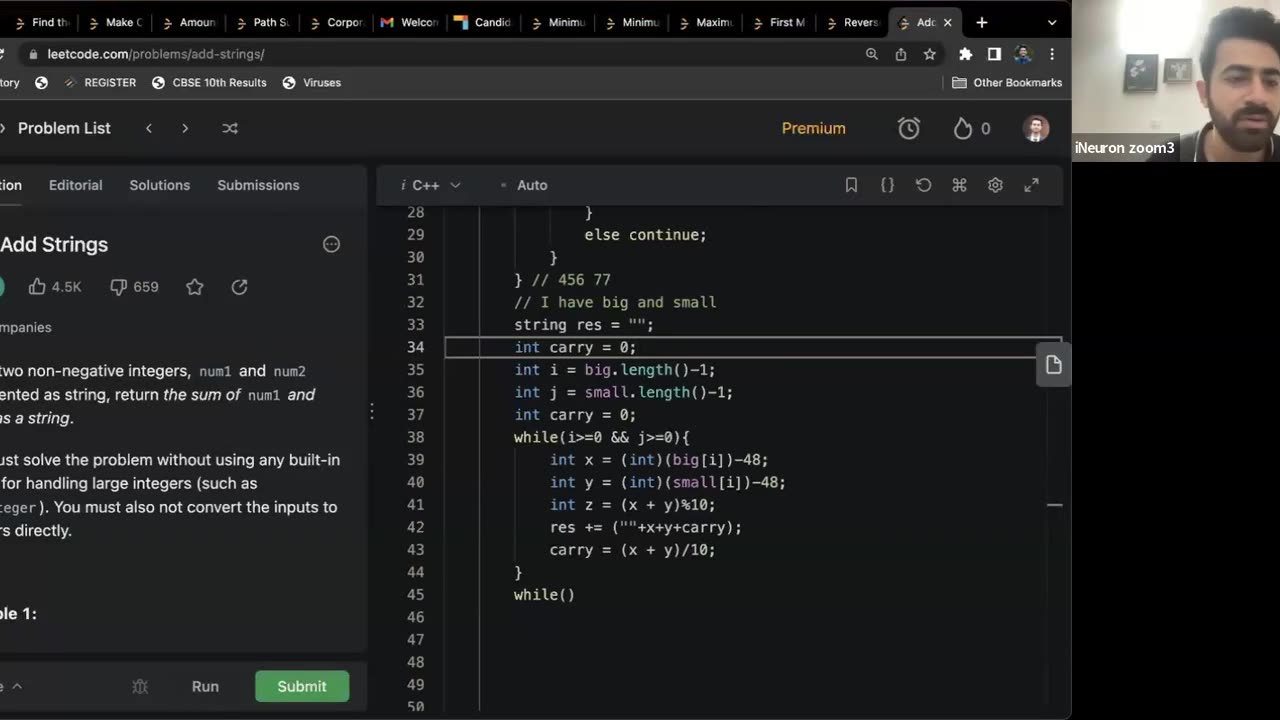Open the LeetCode user avatar menu
The image size is (1280, 720).
click(1036, 128)
